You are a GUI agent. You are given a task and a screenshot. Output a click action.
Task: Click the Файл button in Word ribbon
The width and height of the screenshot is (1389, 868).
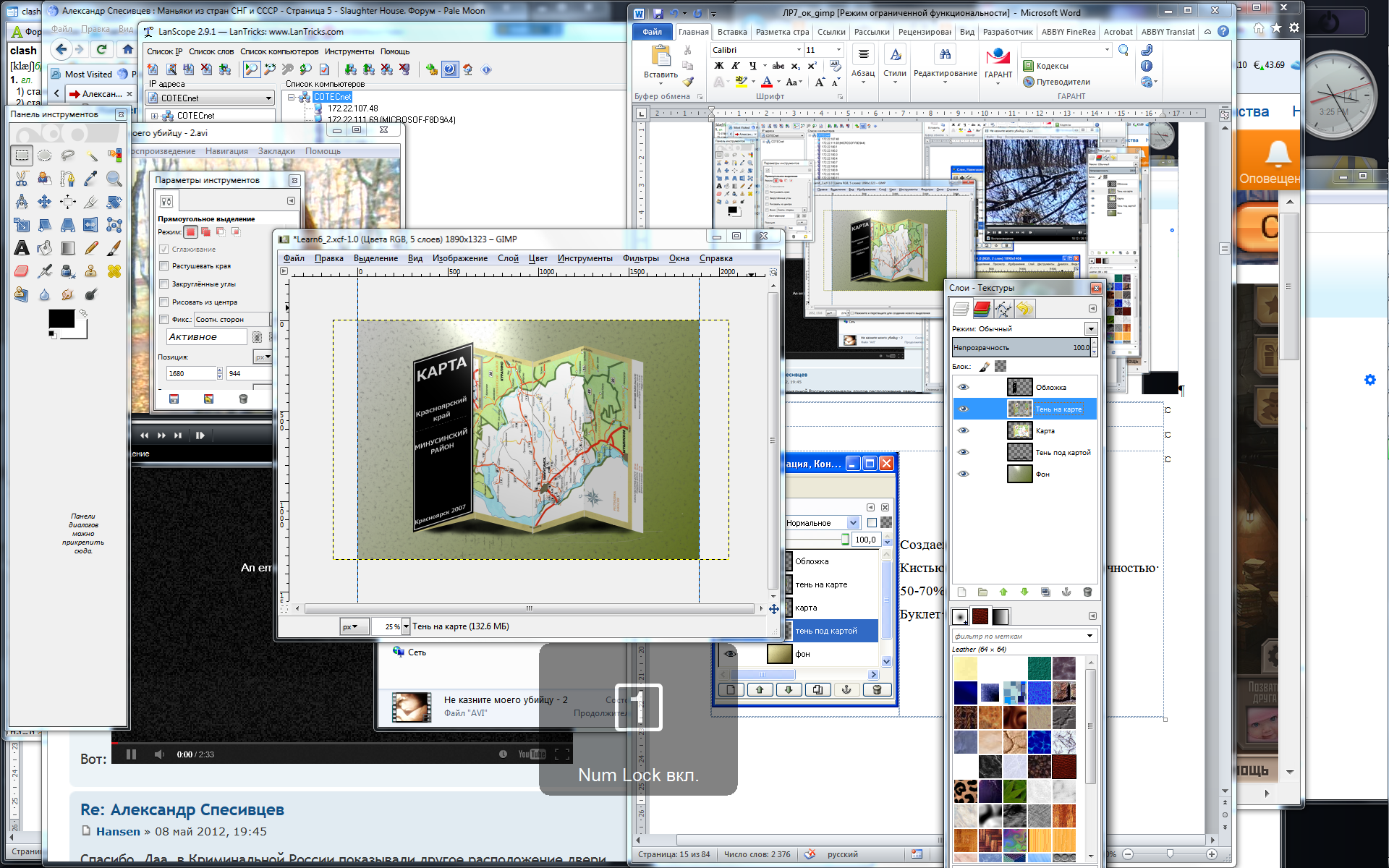tap(652, 32)
